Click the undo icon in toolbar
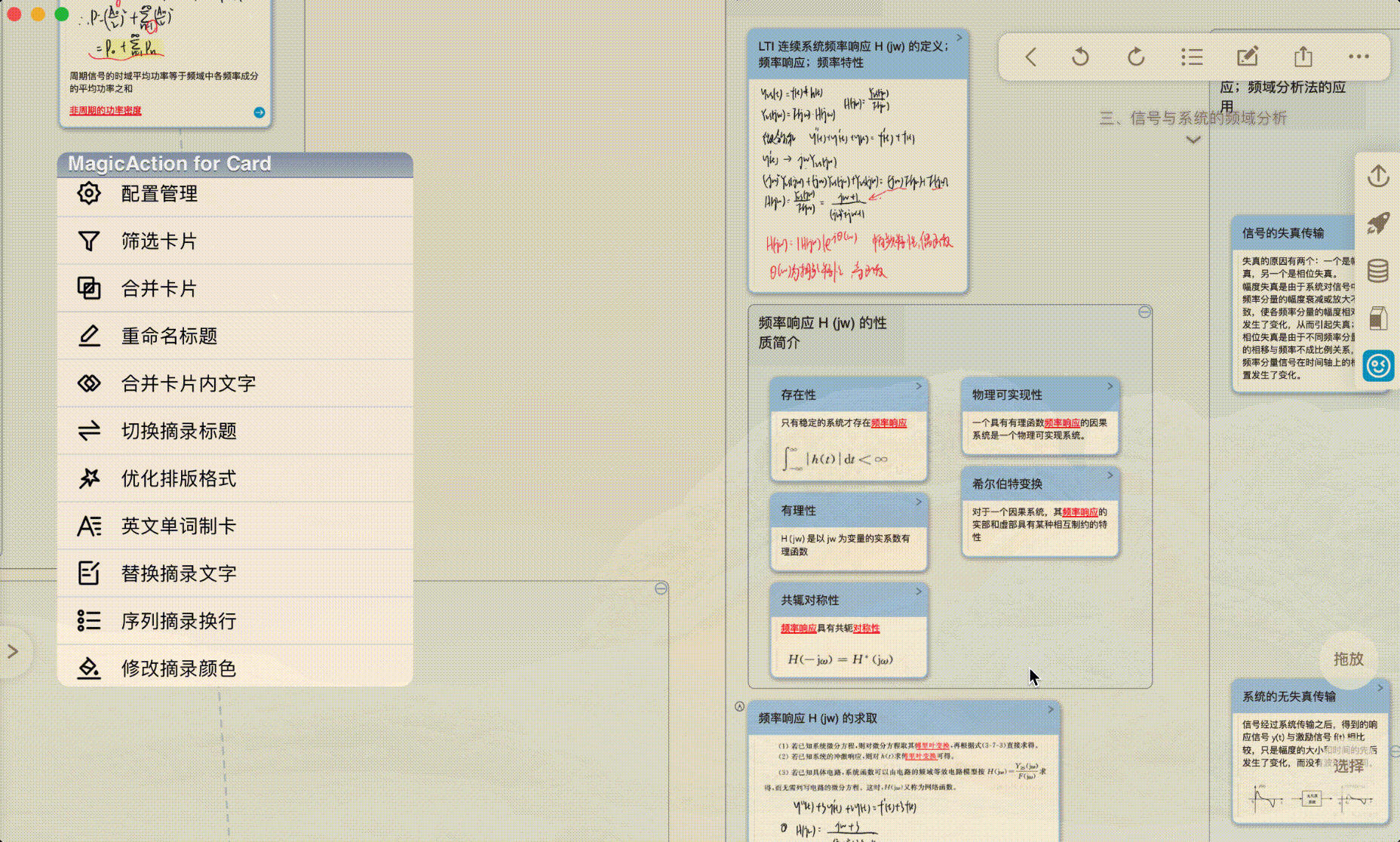The width and height of the screenshot is (1400, 842). [1080, 57]
